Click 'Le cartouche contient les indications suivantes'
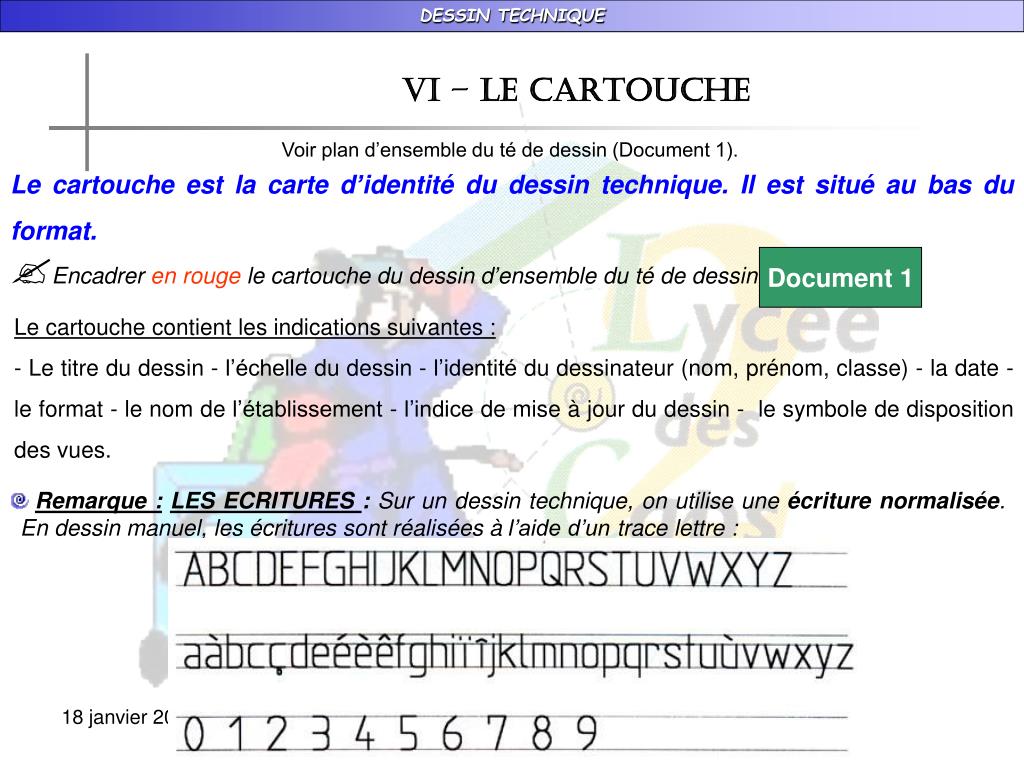Screen dimensions: 1024x768 click(x=255, y=327)
